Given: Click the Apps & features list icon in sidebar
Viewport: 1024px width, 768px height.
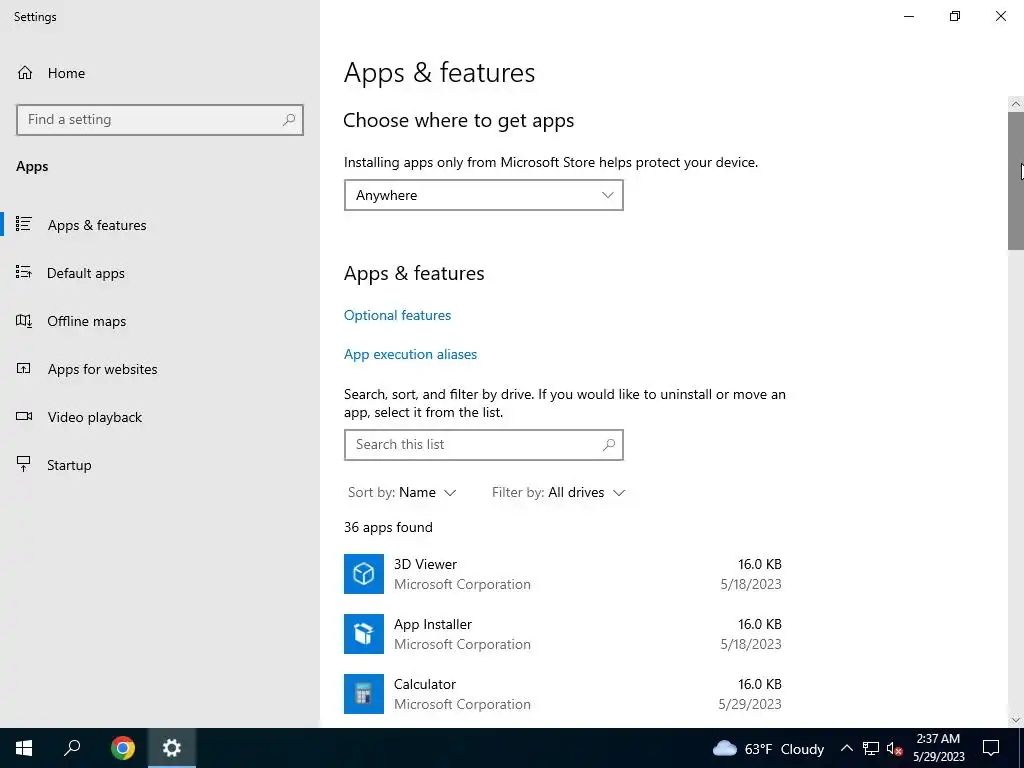Looking at the screenshot, I should click(24, 224).
